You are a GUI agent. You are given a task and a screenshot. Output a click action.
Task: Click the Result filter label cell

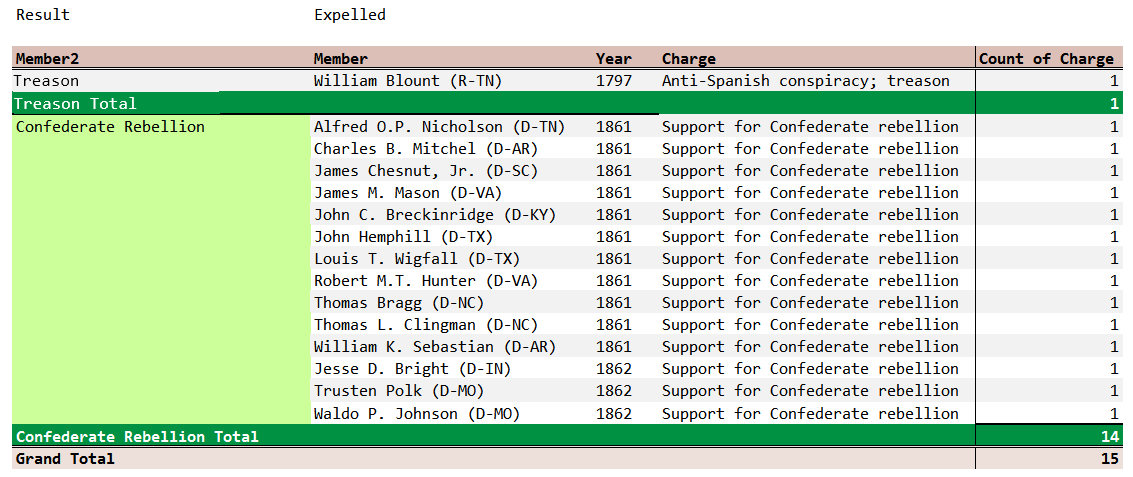(x=43, y=15)
